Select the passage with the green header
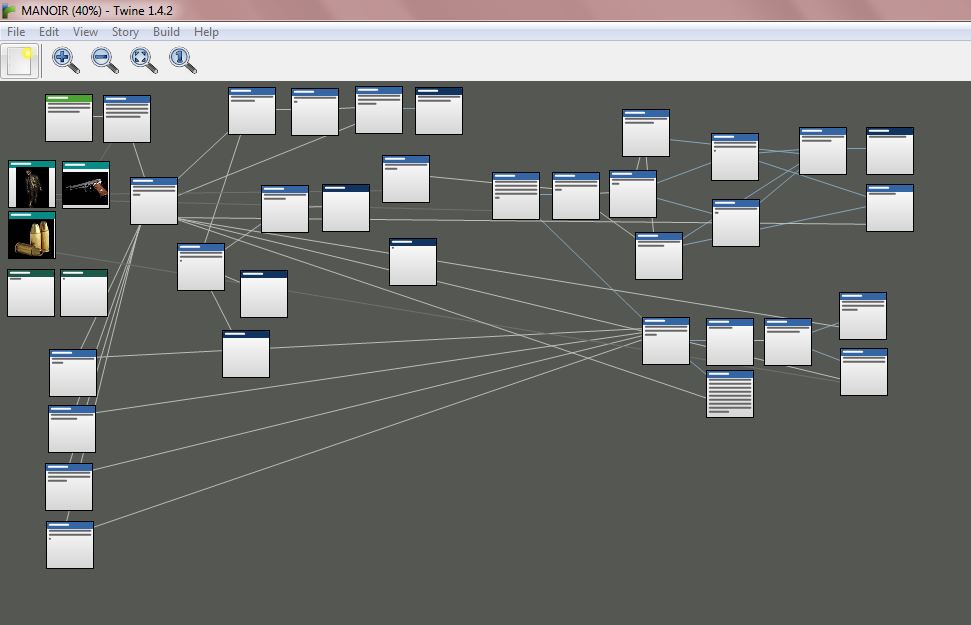Viewport: 971px width, 625px height. tap(69, 118)
